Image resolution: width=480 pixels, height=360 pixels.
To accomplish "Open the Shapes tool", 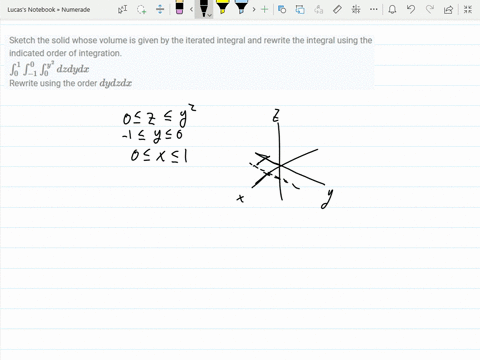I will coord(282,9).
